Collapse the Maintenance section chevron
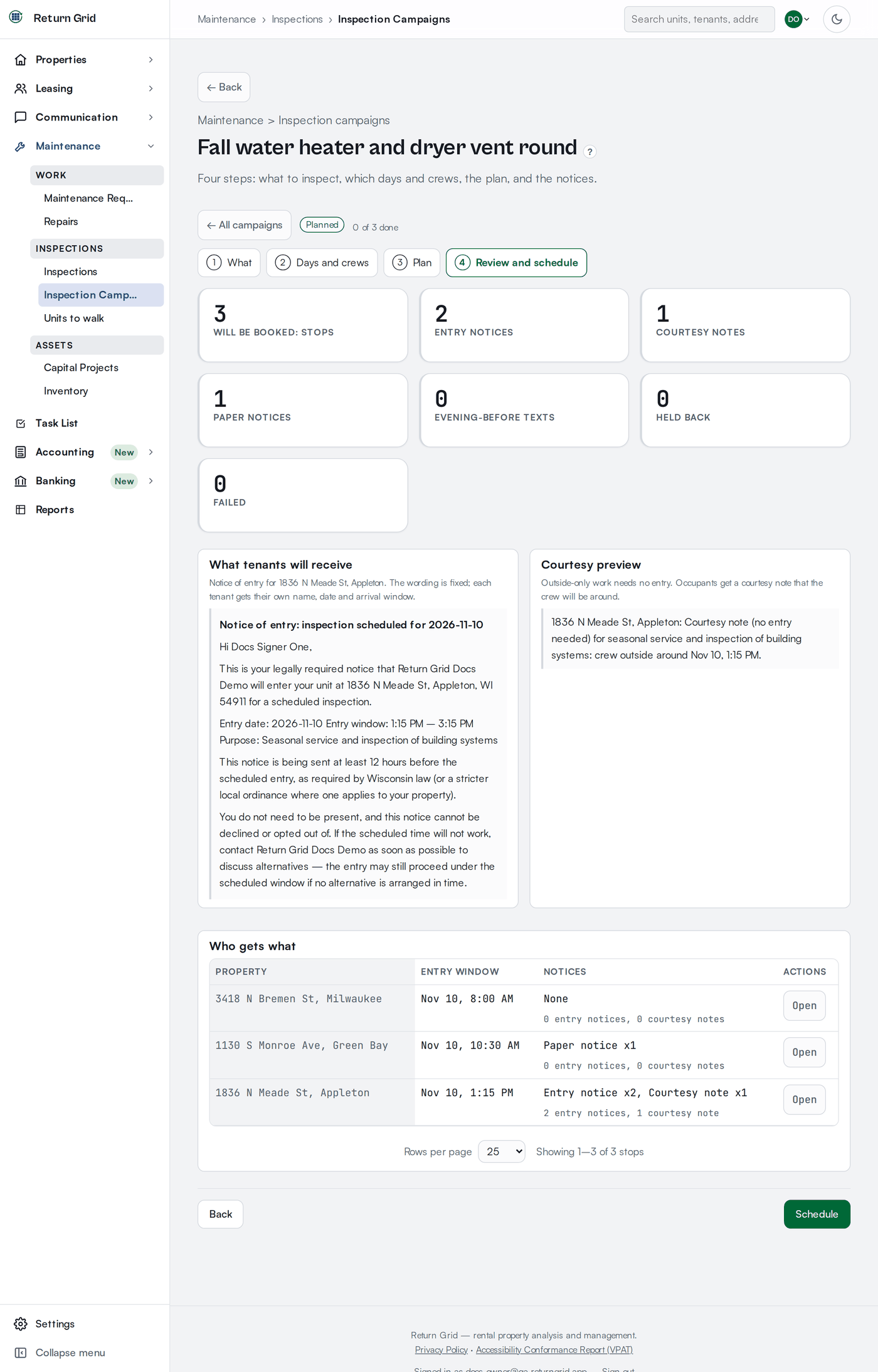 coord(151,146)
